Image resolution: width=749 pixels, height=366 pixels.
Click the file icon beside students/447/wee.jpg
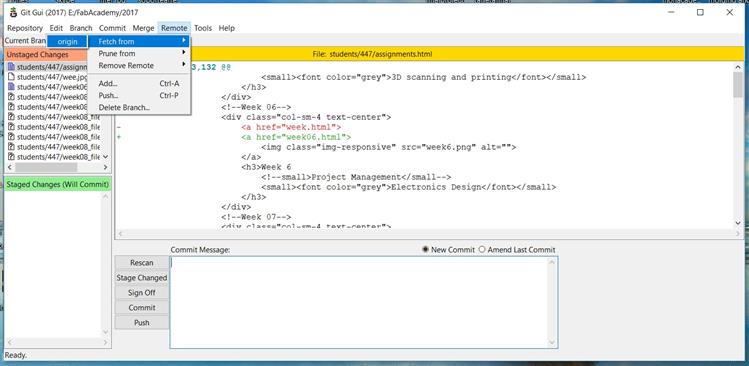point(11,77)
